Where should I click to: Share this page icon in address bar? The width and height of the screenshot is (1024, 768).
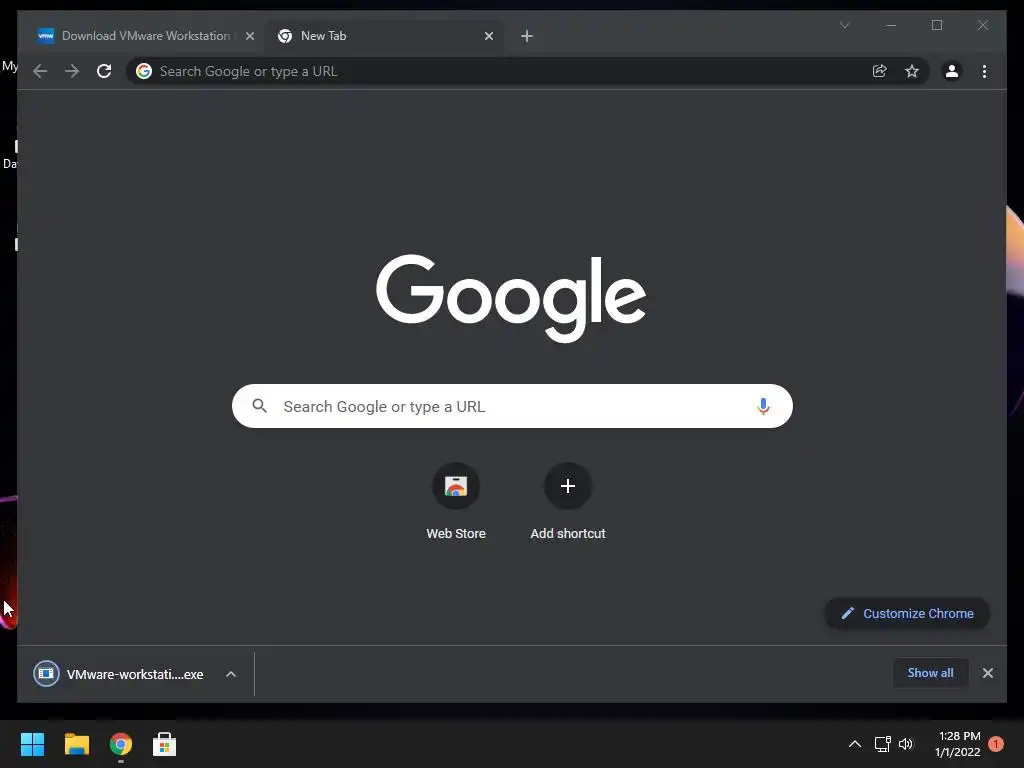[880, 71]
